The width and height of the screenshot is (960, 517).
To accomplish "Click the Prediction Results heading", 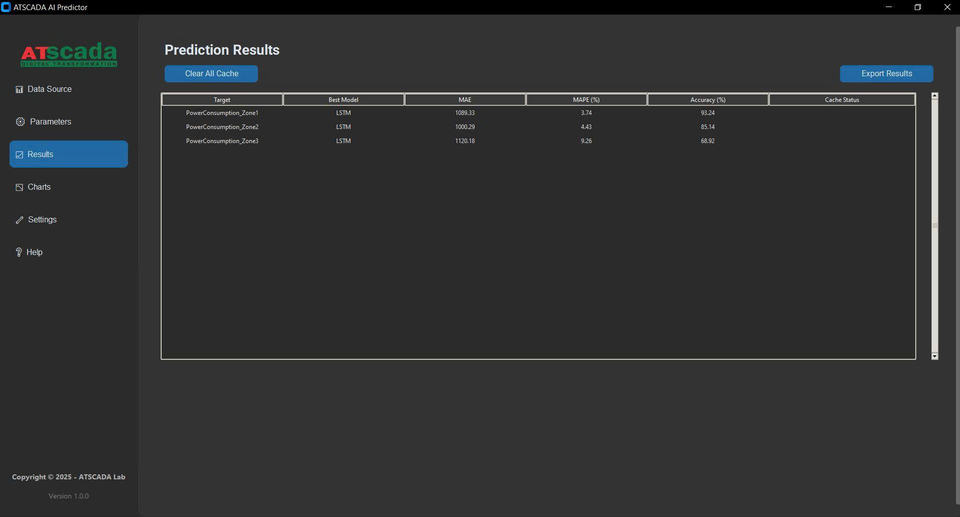I will pos(222,50).
